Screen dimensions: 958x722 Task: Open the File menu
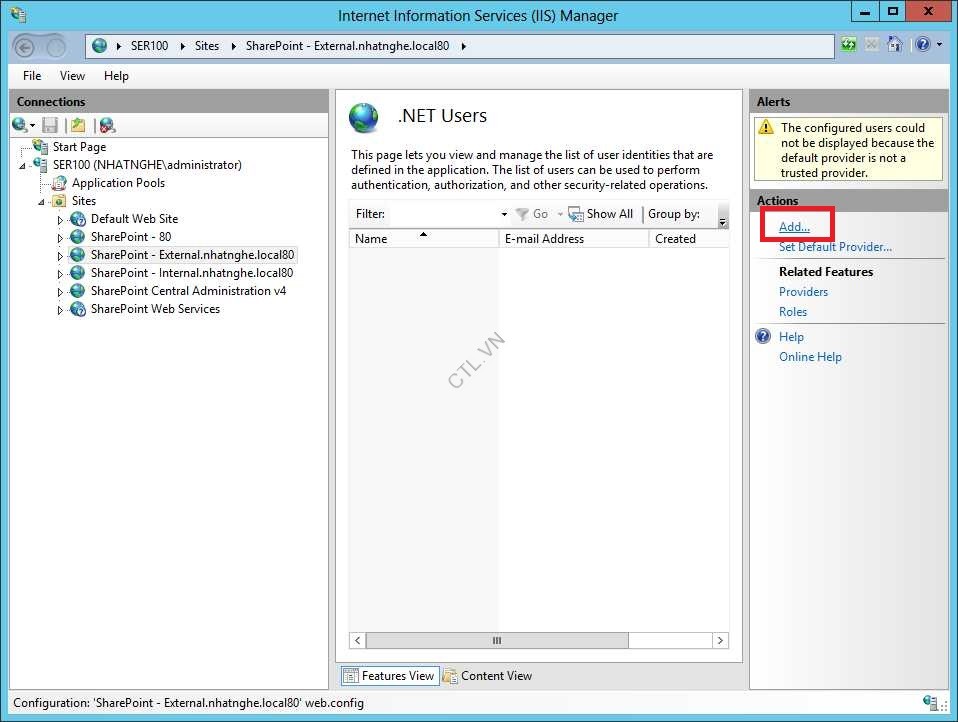click(x=31, y=75)
